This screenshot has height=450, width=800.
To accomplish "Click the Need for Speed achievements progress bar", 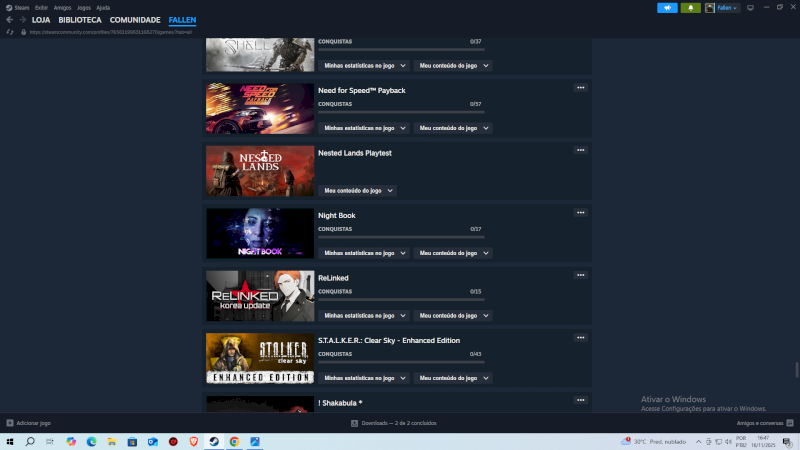I will [401, 112].
